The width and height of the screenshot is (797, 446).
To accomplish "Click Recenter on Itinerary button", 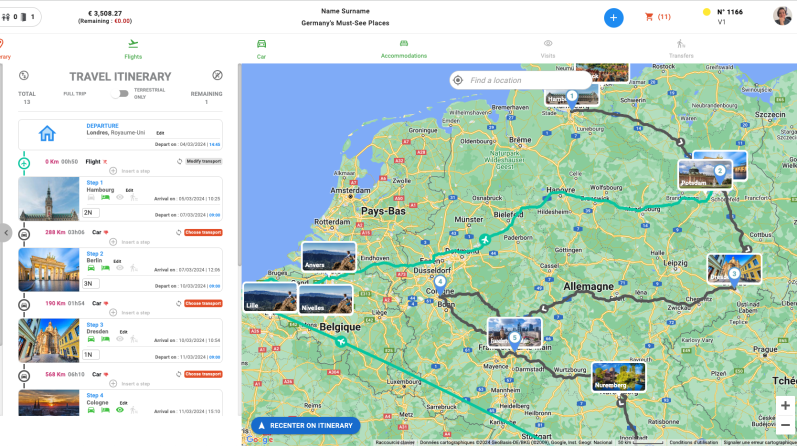I will 305,426.
